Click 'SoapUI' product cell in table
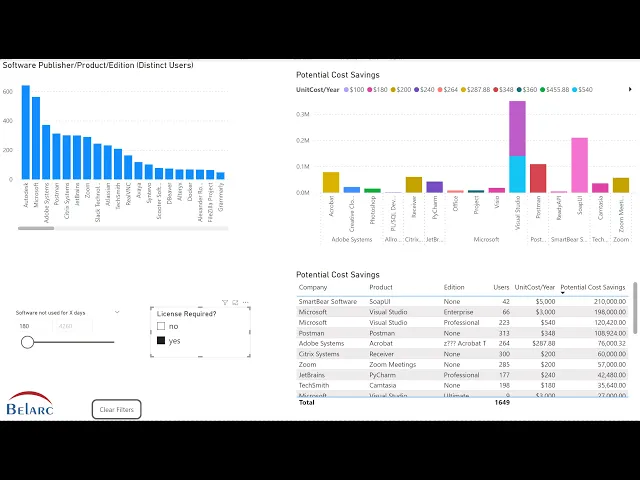The height and width of the screenshot is (480, 640). (380, 302)
